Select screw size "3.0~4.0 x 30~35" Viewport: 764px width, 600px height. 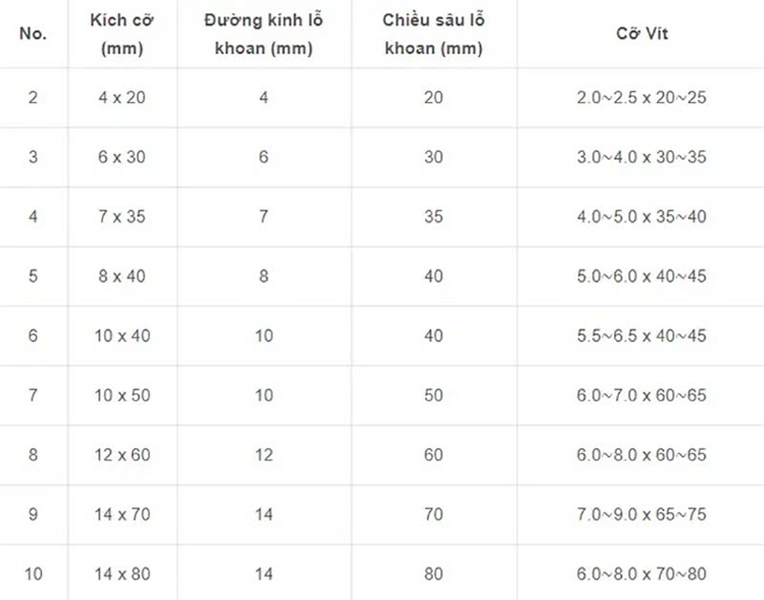coord(641,157)
